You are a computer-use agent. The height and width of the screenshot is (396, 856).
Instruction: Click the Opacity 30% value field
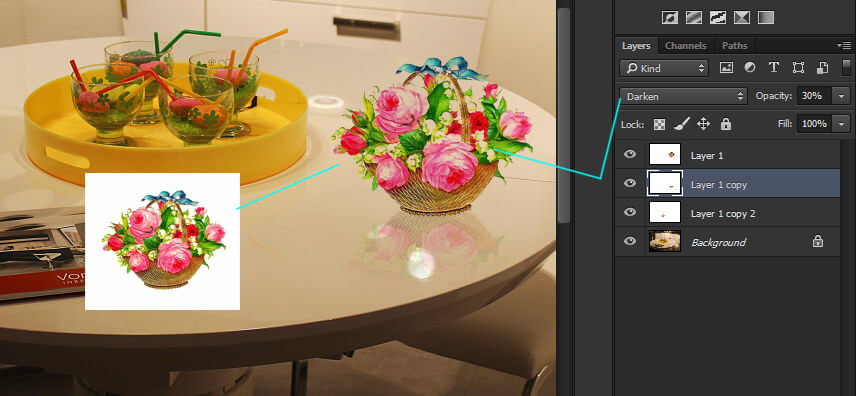pos(815,96)
